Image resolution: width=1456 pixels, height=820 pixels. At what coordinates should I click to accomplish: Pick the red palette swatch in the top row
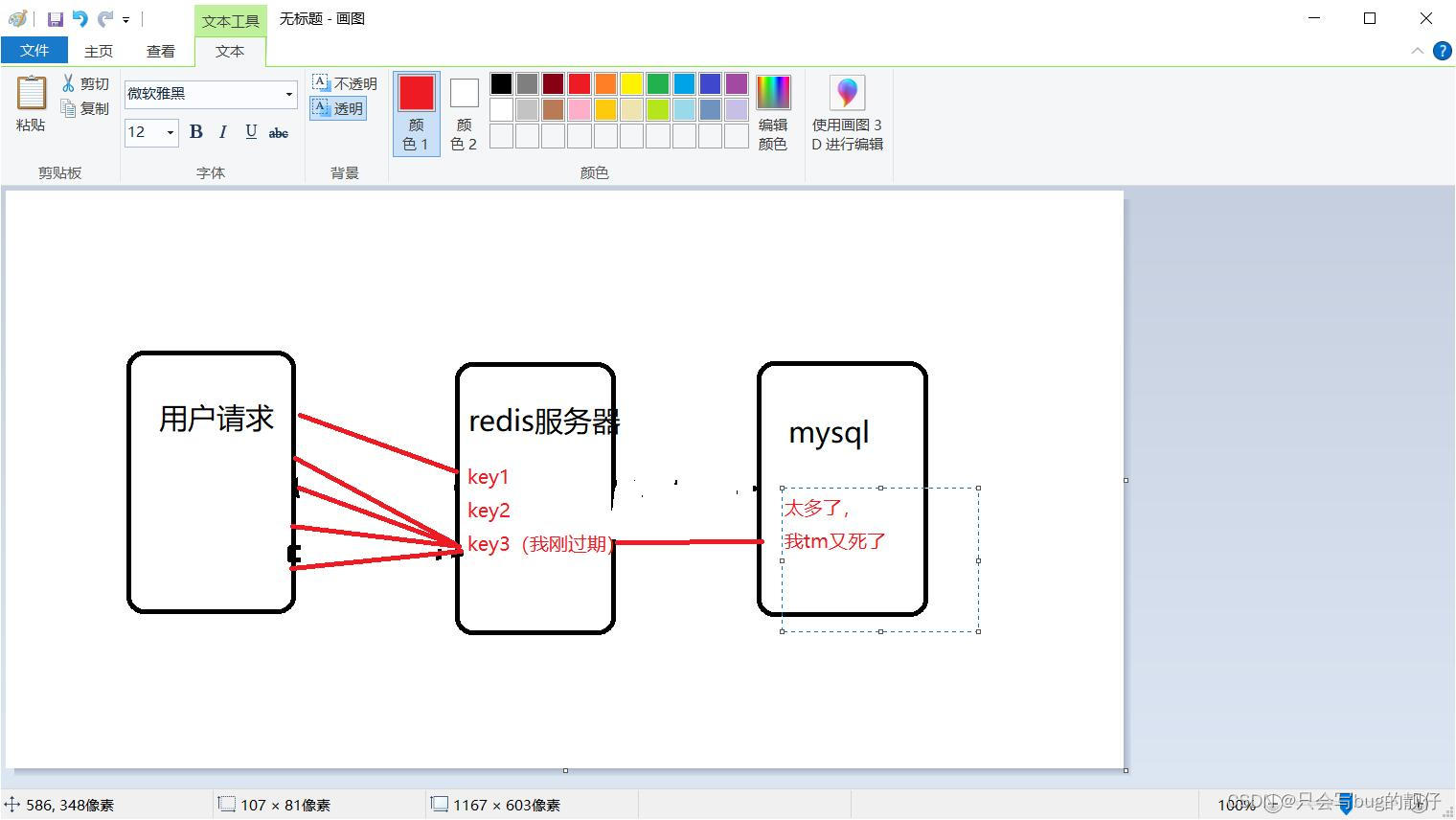(580, 84)
